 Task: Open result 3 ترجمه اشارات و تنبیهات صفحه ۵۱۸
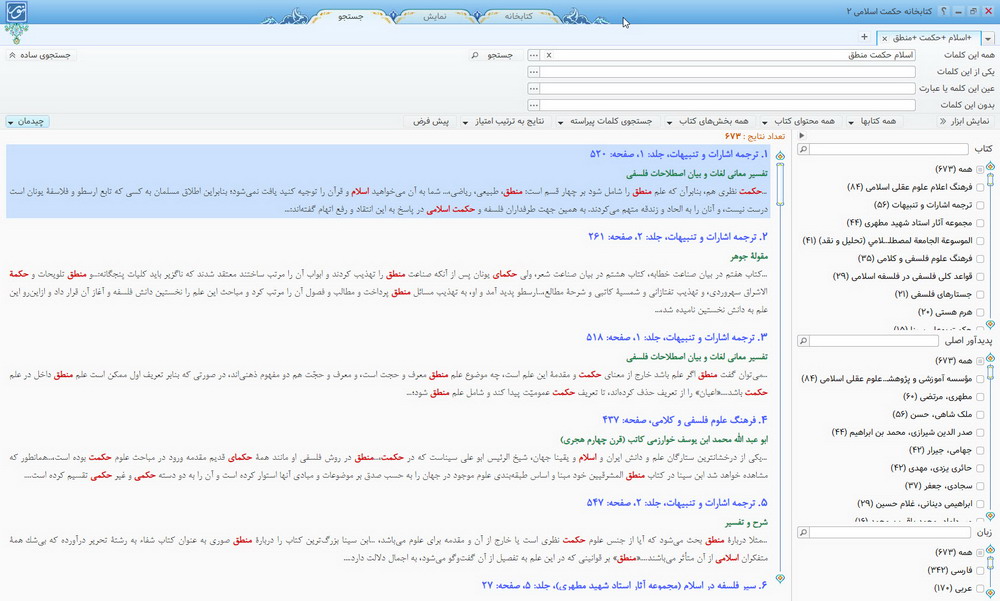[x=677, y=337]
